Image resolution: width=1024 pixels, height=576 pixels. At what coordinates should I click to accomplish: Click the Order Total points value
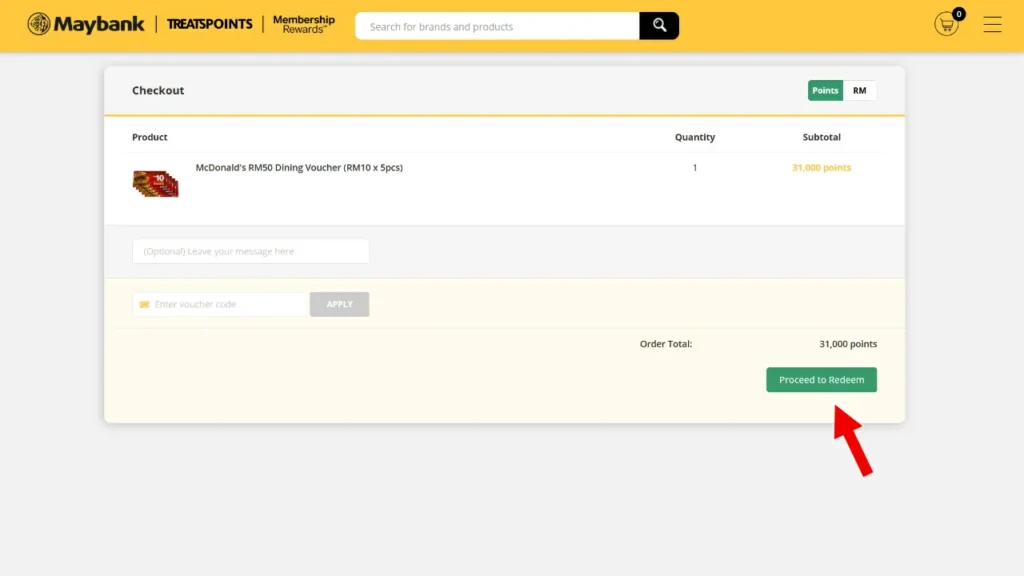(848, 344)
